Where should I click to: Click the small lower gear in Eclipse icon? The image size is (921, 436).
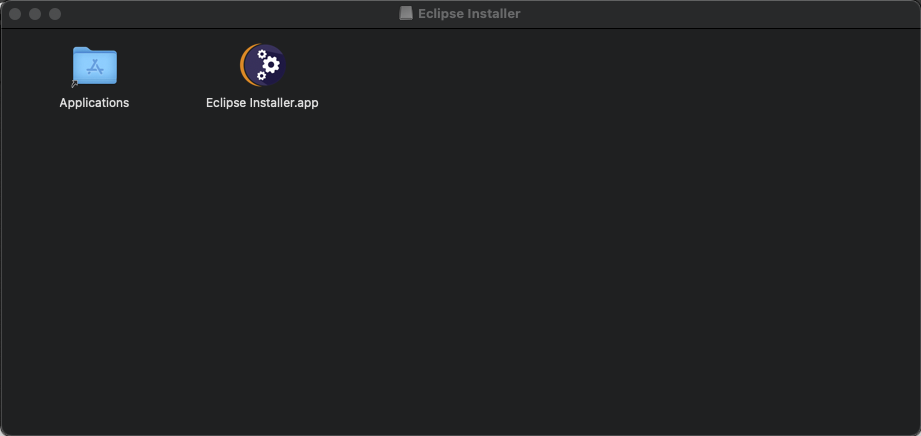point(261,76)
